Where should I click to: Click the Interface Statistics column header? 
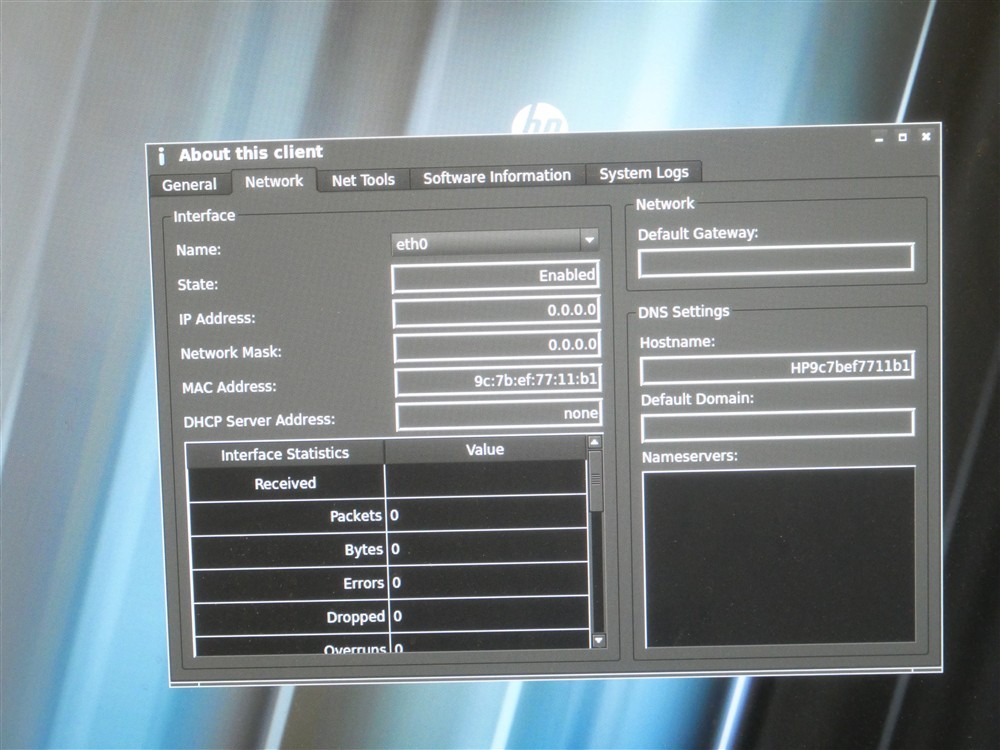click(x=285, y=453)
